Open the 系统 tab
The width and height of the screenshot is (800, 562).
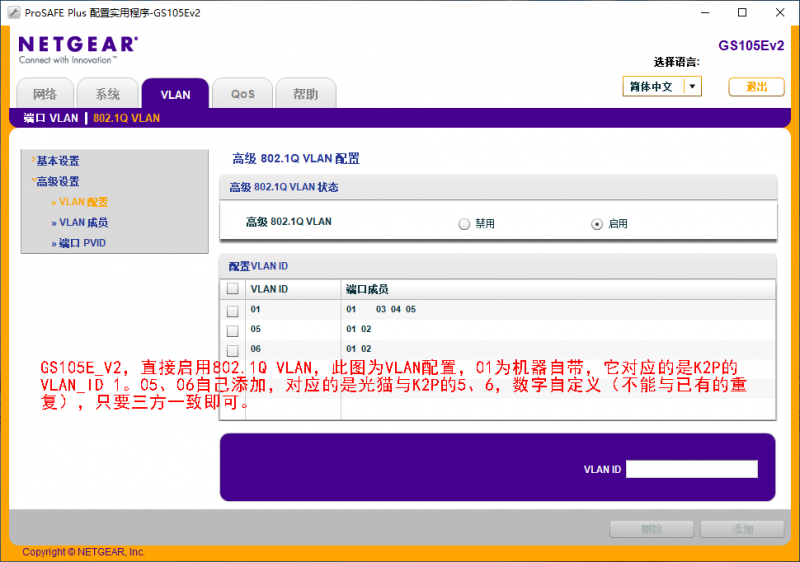[x=108, y=94]
